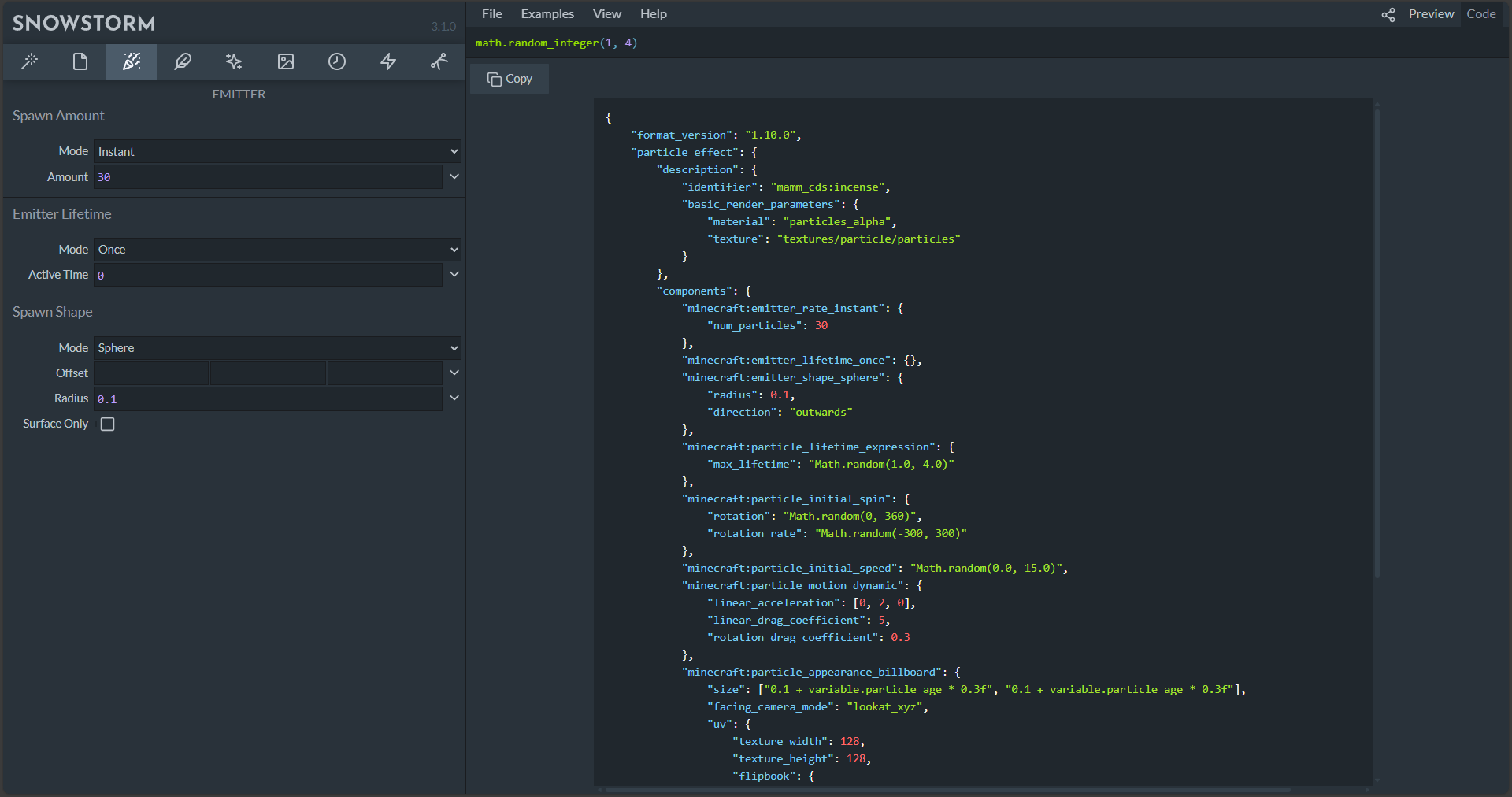Open the Help menu
Viewport: 1512px width, 797px height.
pyautogui.click(x=654, y=14)
